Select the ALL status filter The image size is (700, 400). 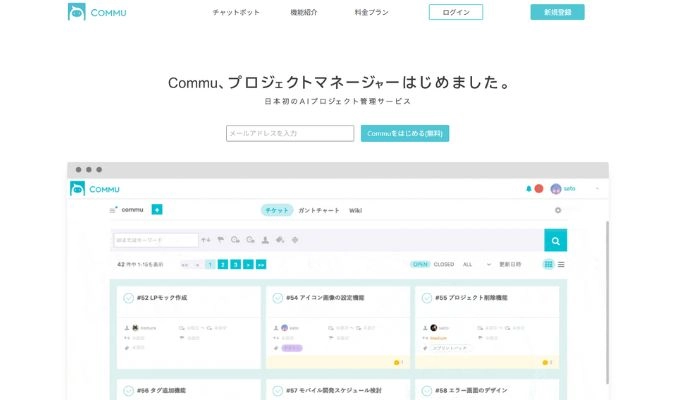[467, 264]
